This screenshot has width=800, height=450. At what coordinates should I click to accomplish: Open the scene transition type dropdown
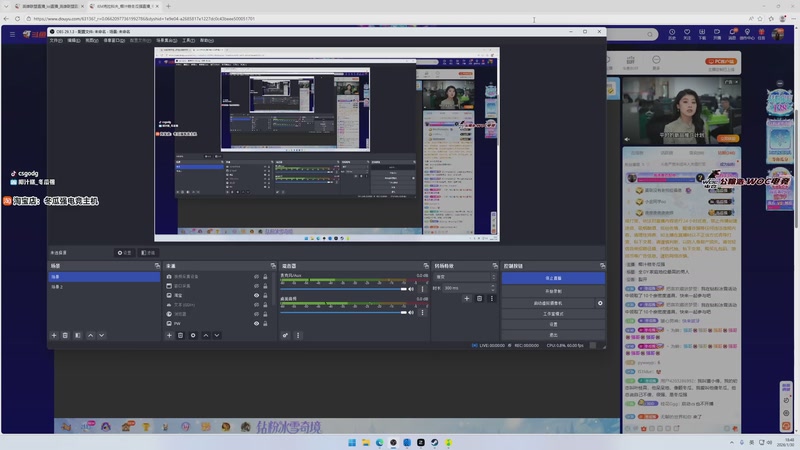(x=465, y=277)
